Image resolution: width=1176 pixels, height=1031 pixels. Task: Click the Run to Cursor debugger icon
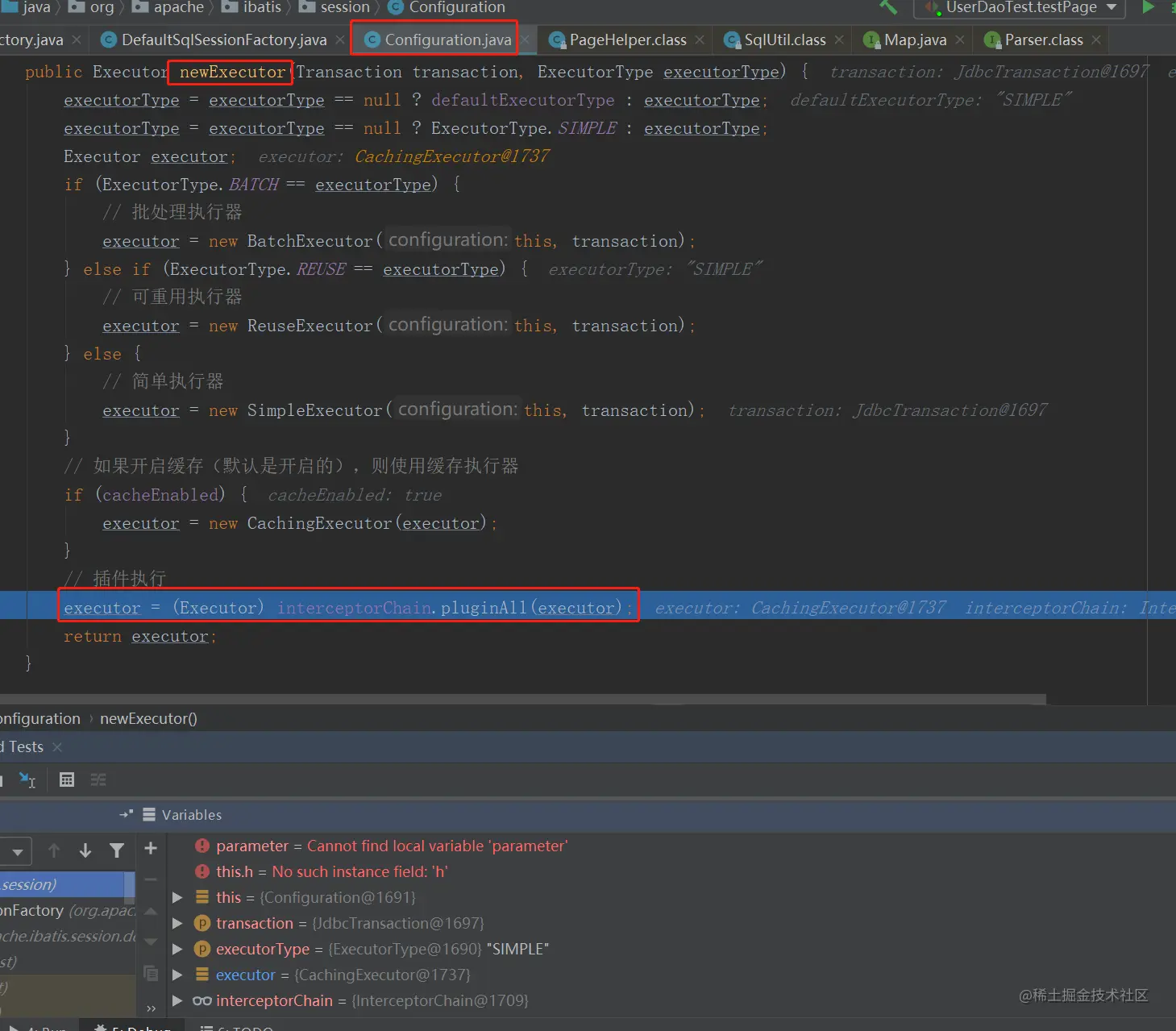click(x=27, y=779)
